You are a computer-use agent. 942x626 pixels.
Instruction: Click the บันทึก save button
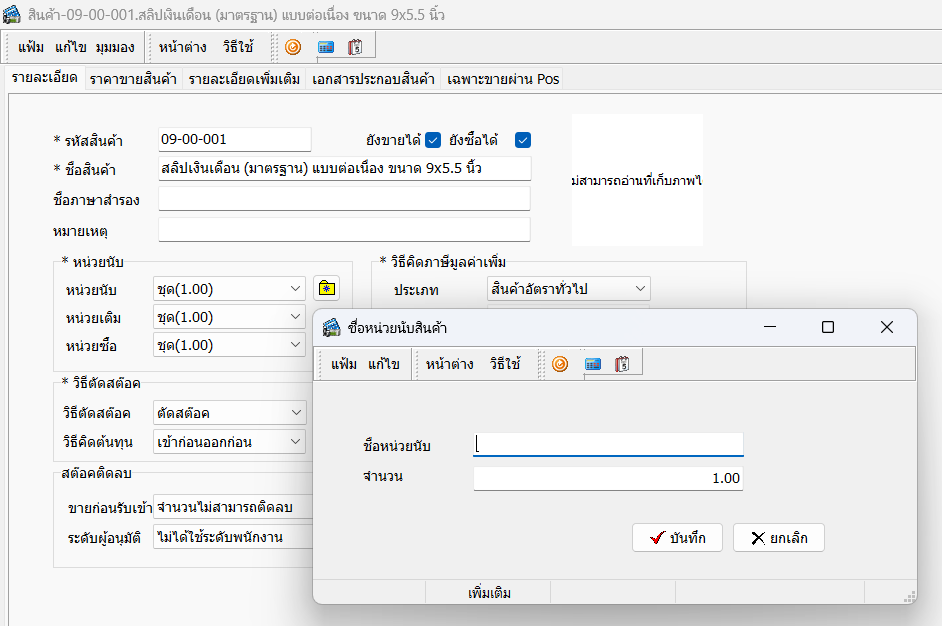click(x=677, y=538)
